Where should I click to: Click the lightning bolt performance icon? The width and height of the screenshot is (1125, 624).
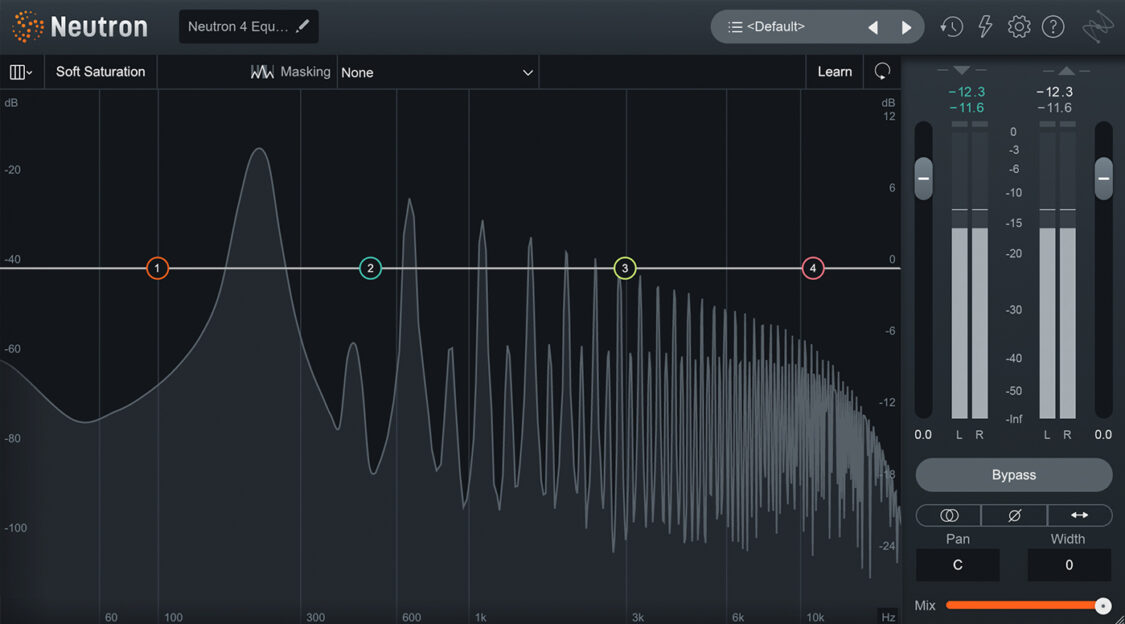coord(984,26)
